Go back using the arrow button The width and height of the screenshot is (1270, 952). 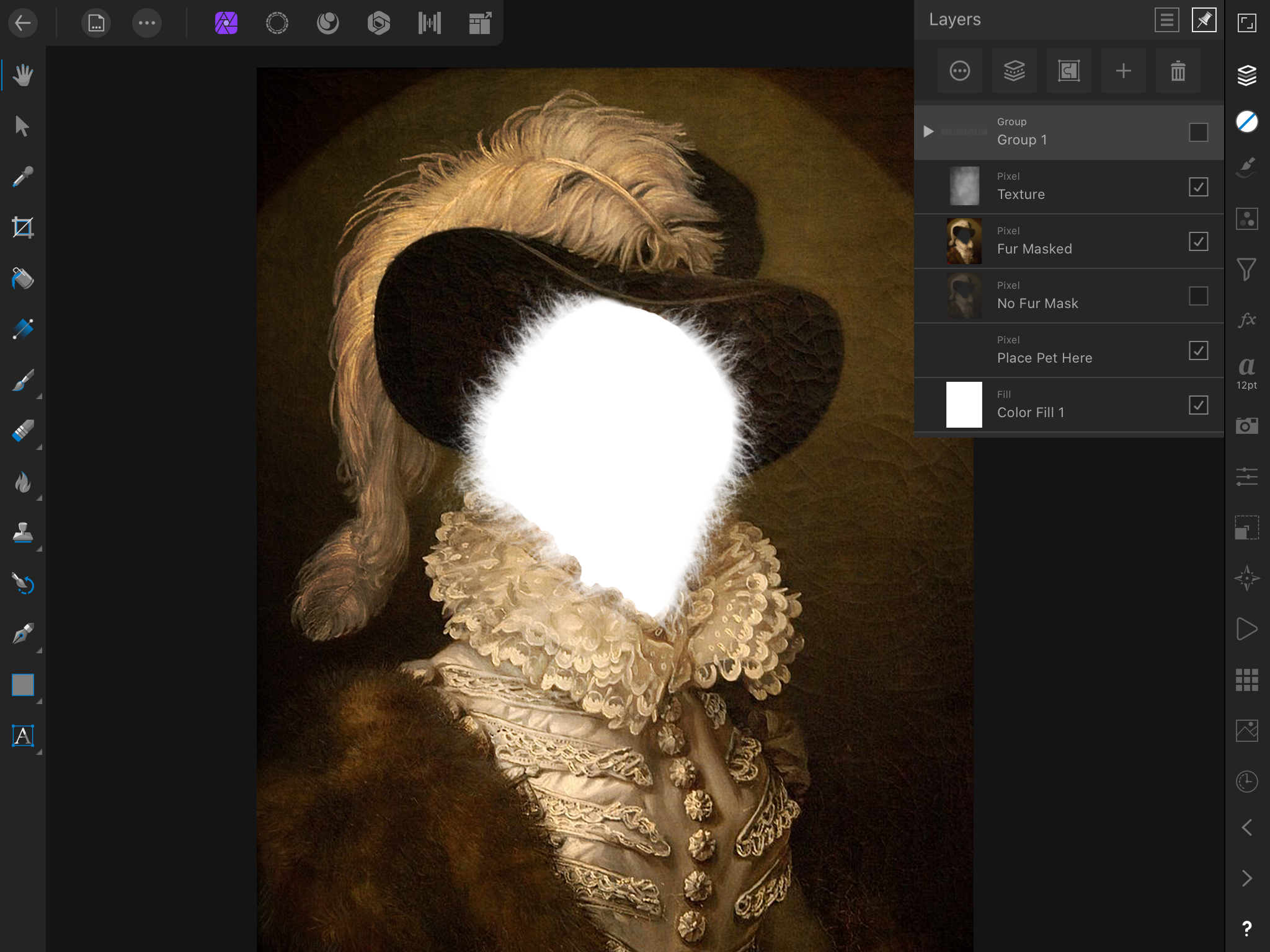pos(23,24)
